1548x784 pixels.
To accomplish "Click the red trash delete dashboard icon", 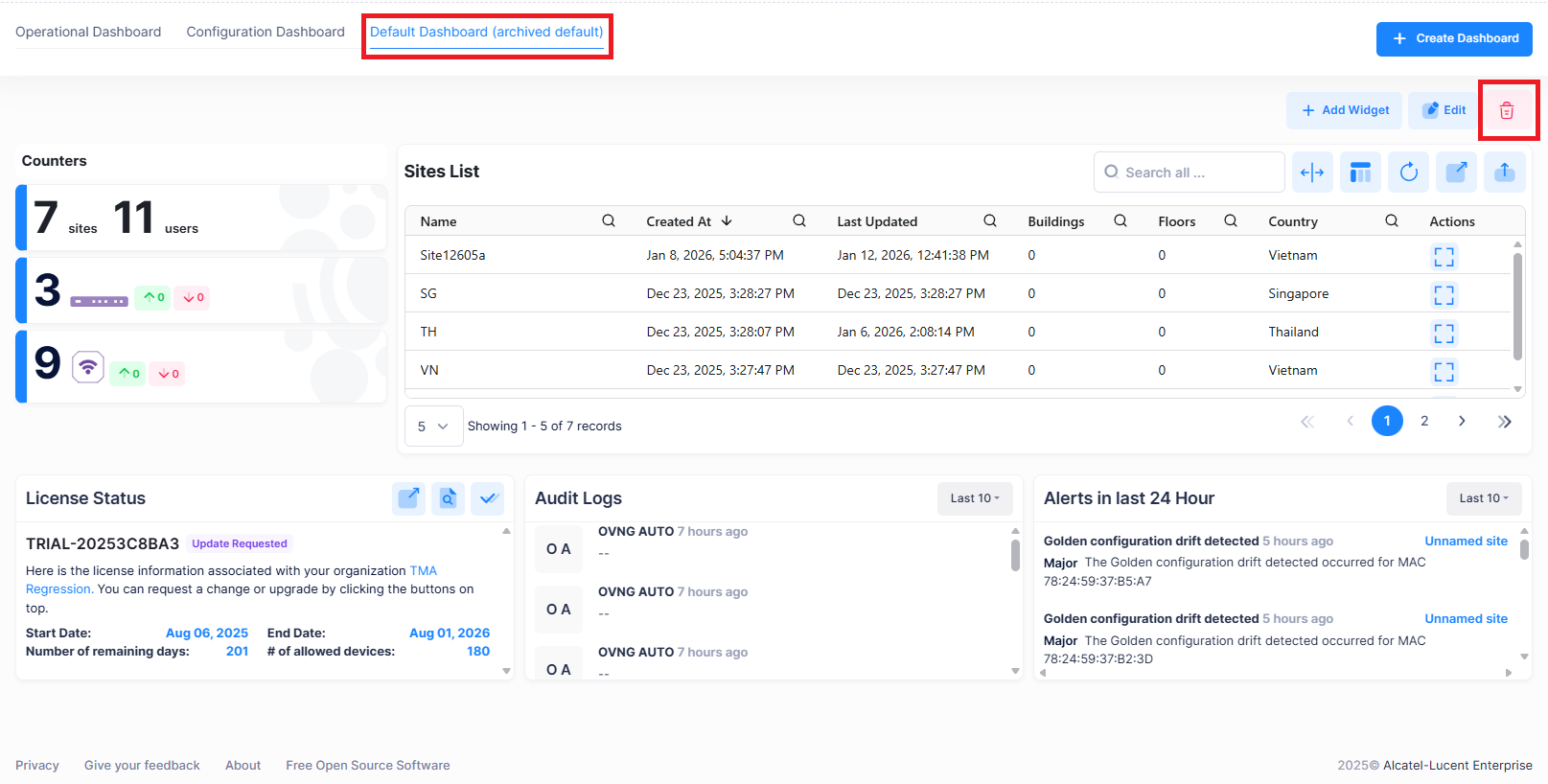I will [x=1507, y=110].
